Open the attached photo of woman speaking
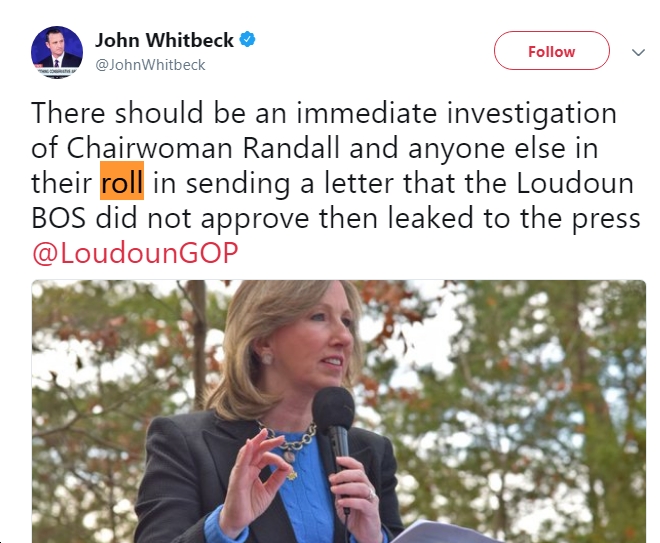The image size is (660, 543). coord(338,411)
